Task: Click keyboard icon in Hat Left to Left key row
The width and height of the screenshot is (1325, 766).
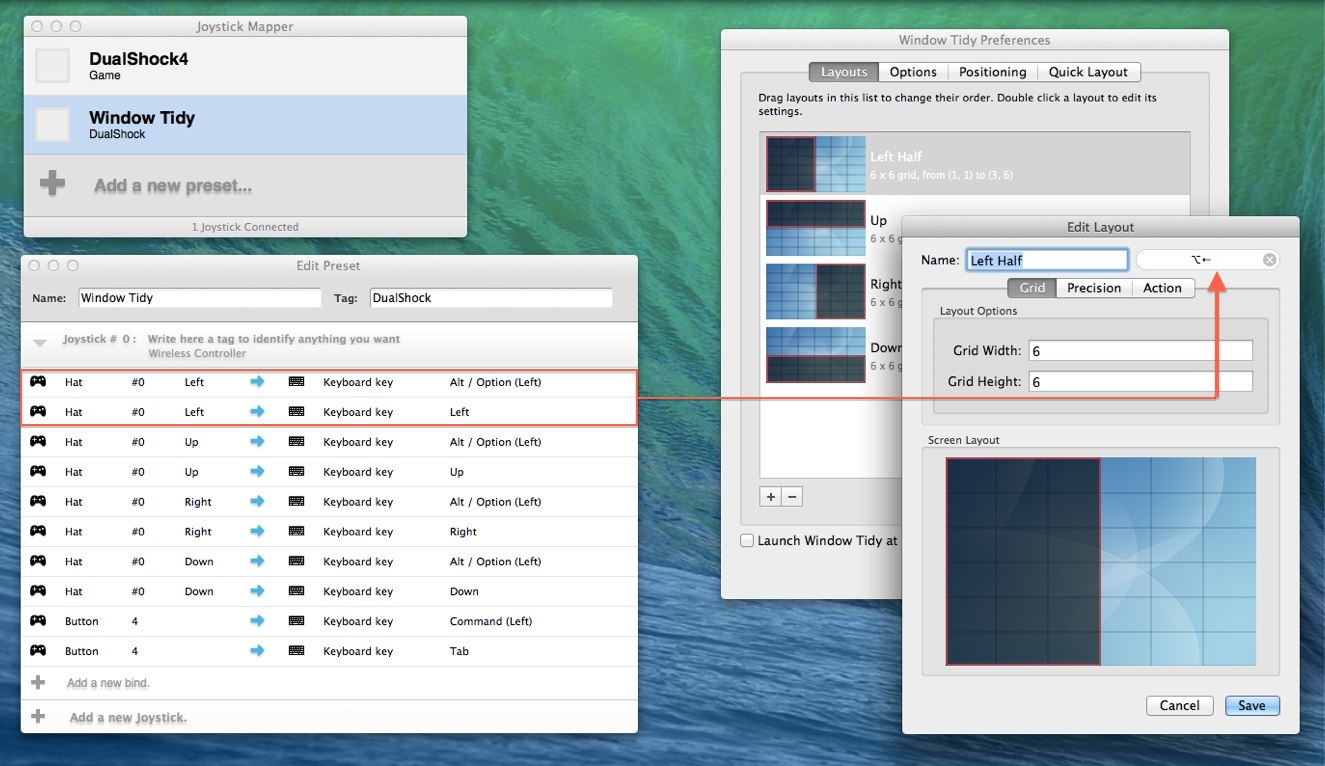Action: [x=296, y=412]
